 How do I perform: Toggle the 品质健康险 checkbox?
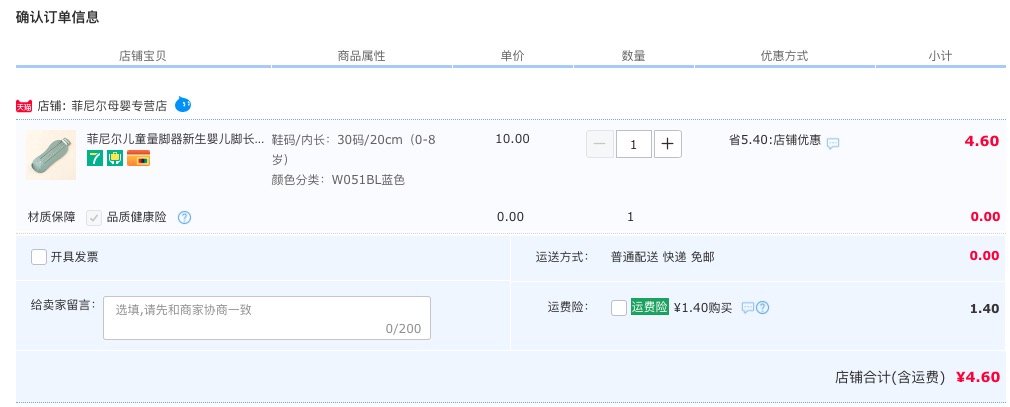coord(94,218)
